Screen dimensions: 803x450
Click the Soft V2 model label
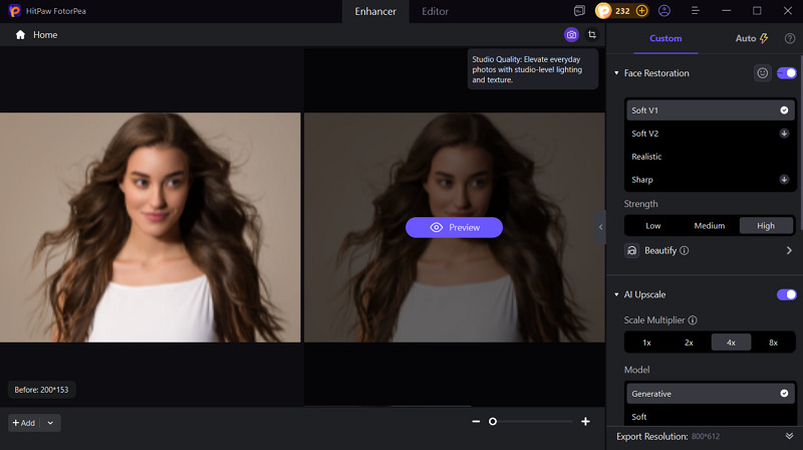pyautogui.click(x=645, y=133)
